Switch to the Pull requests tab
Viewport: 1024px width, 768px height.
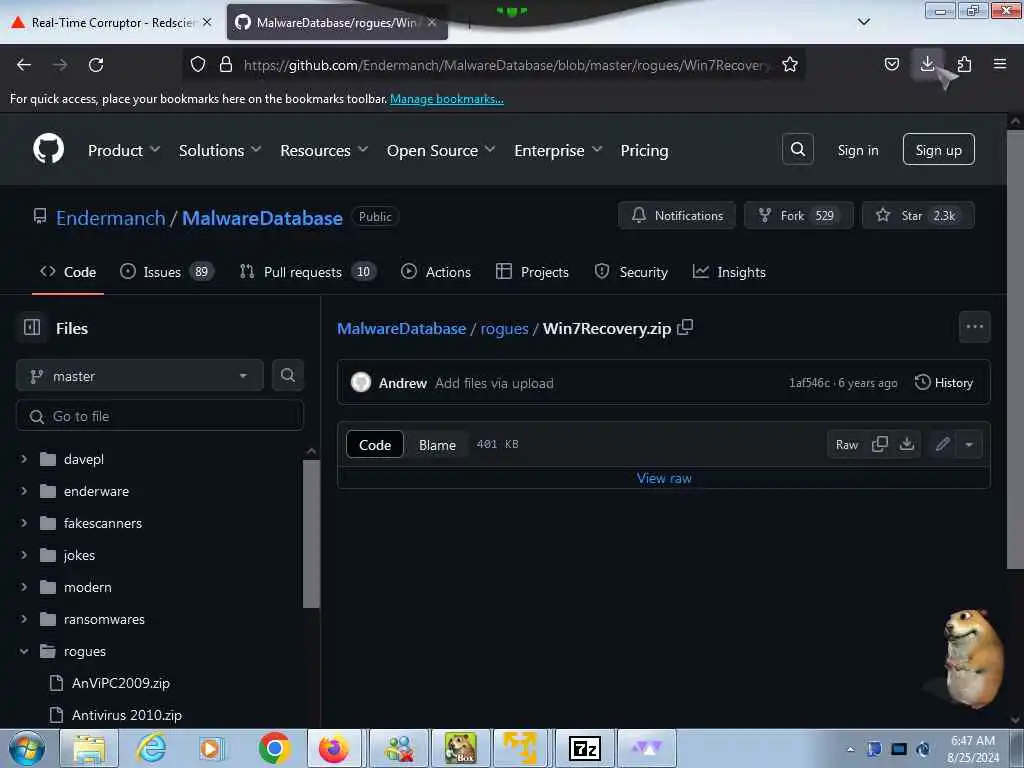click(x=308, y=272)
